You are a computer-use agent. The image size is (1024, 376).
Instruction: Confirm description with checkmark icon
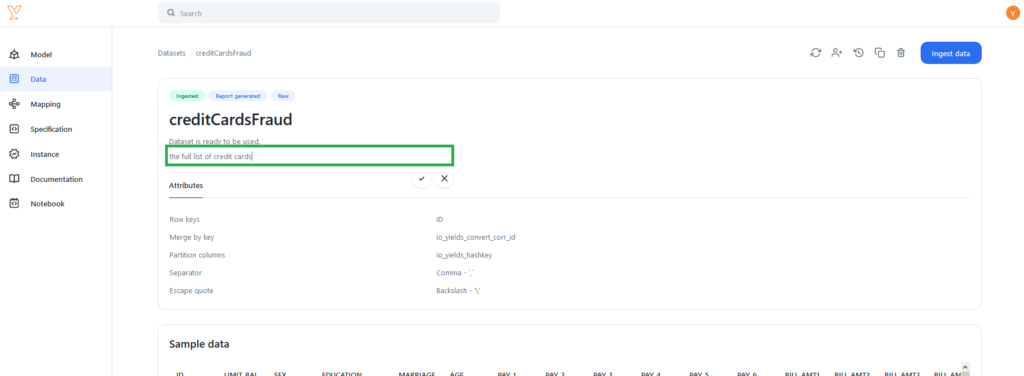(422, 178)
